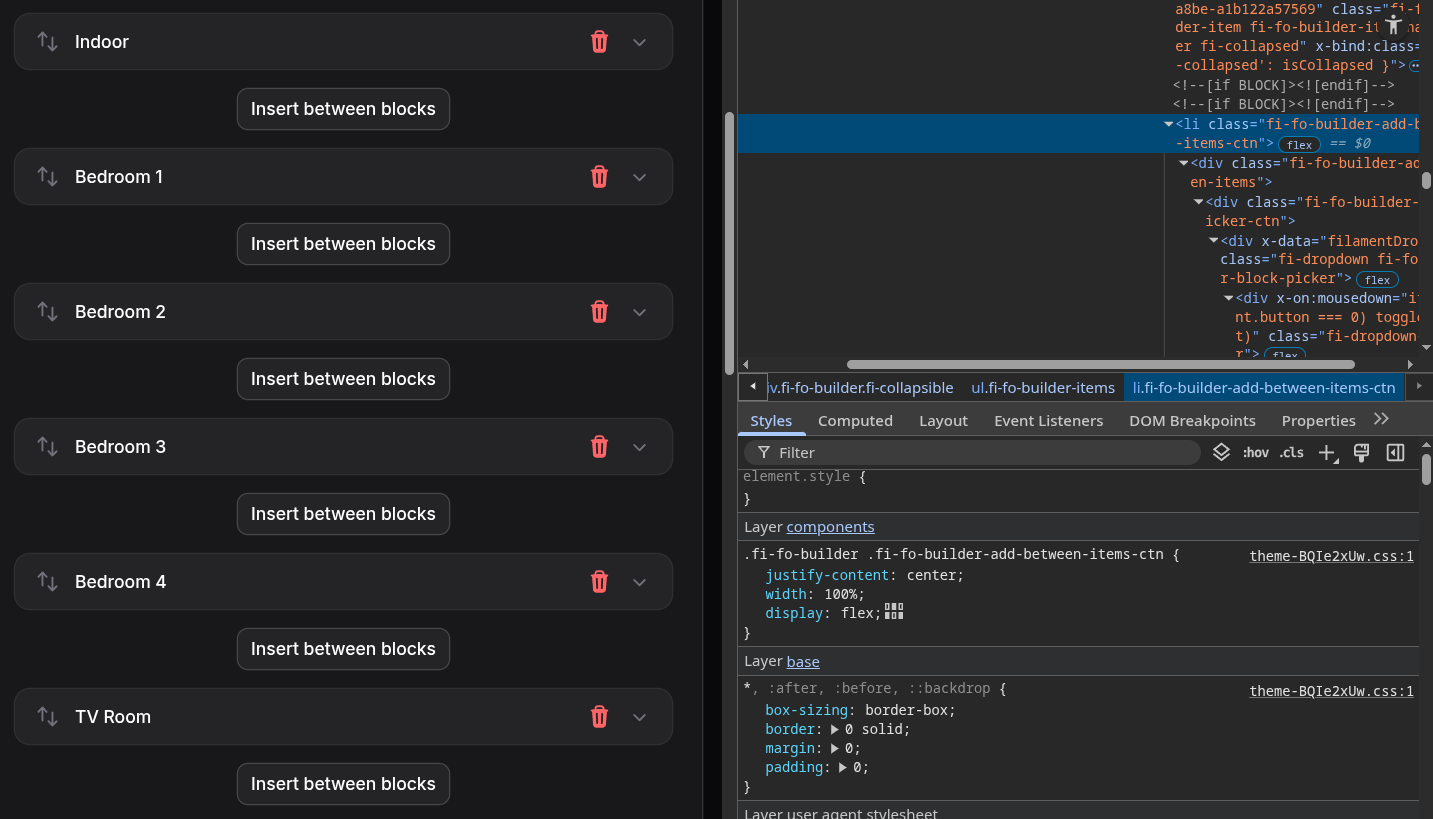Toggle the computed styles sidebar icon
This screenshot has width=1433, height=819.
pos(1395,453)
